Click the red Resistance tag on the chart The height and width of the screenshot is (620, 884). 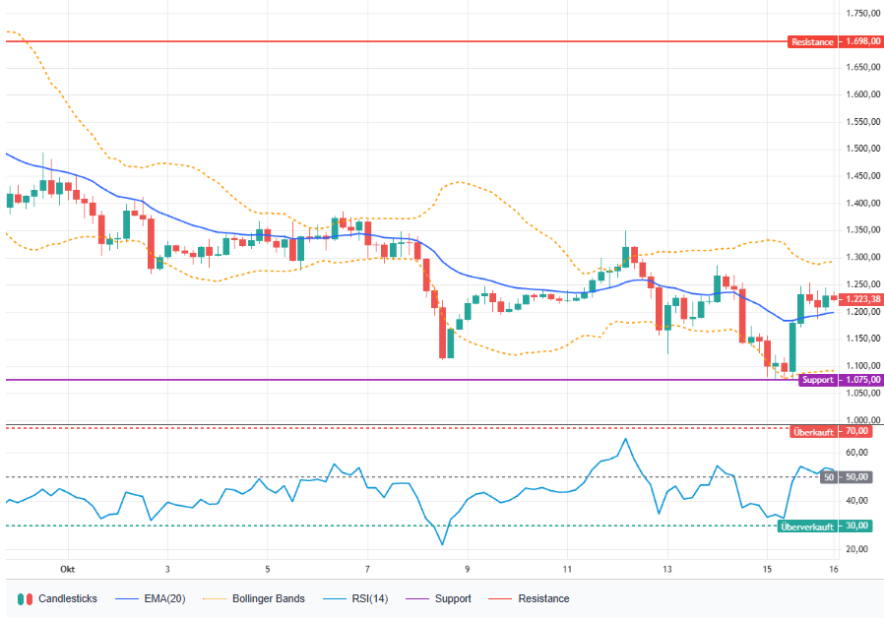812,42
